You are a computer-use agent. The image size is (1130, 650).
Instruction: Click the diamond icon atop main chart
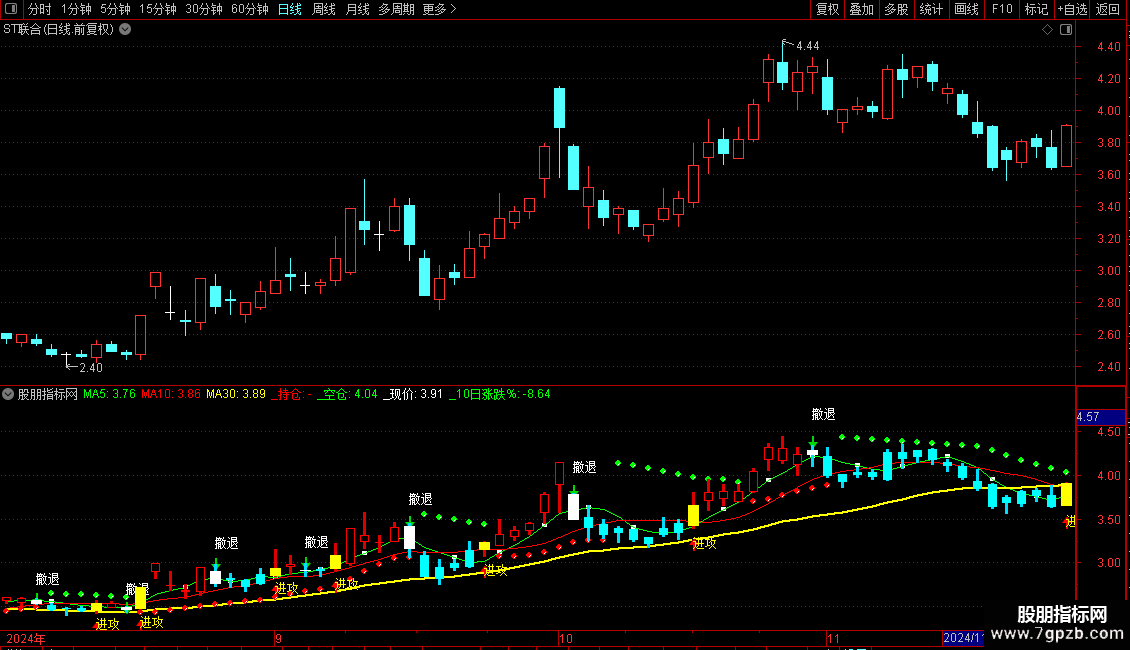(x=1048, y=30)
